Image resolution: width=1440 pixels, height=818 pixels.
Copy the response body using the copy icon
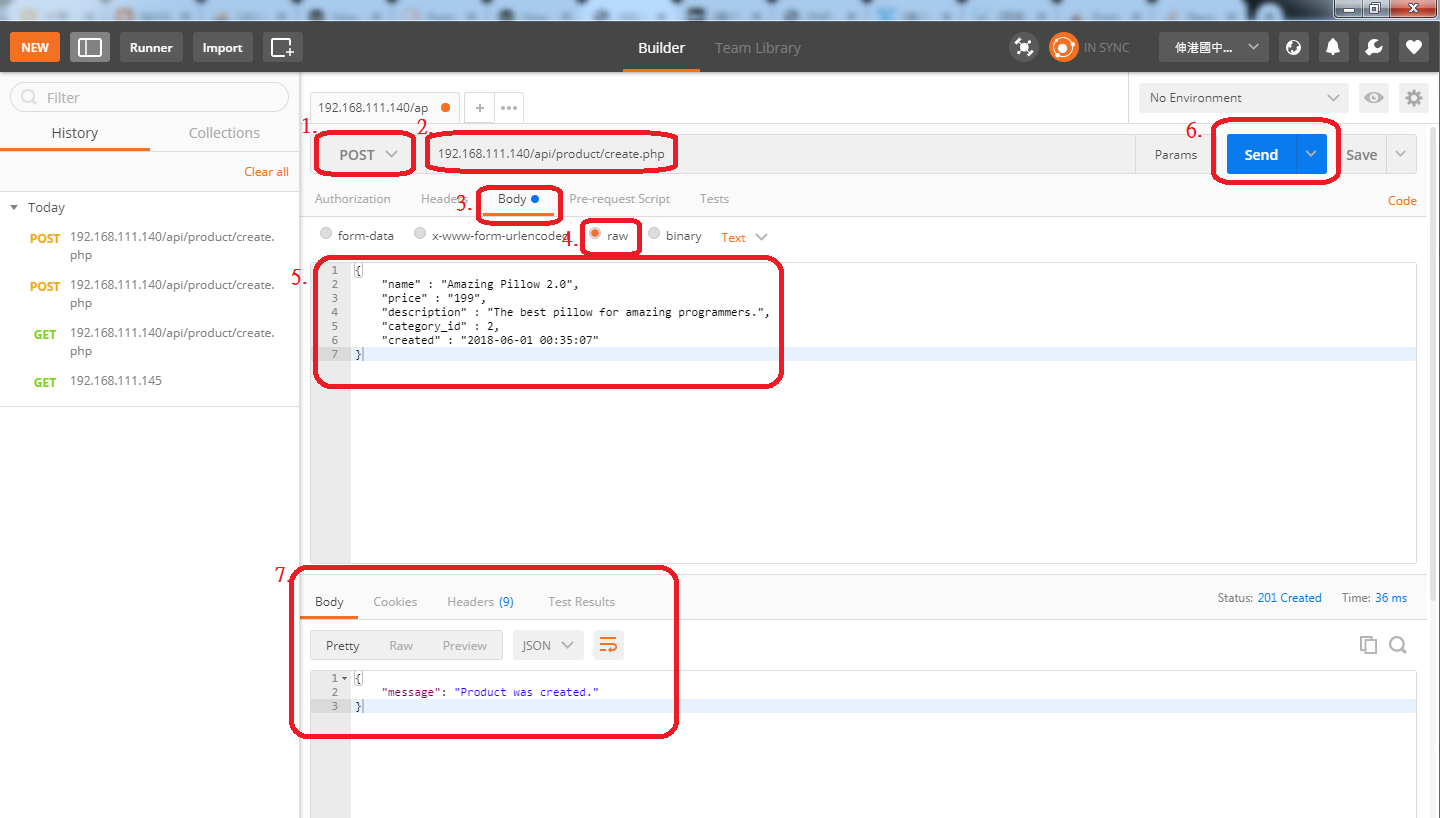pos(1368,644)
